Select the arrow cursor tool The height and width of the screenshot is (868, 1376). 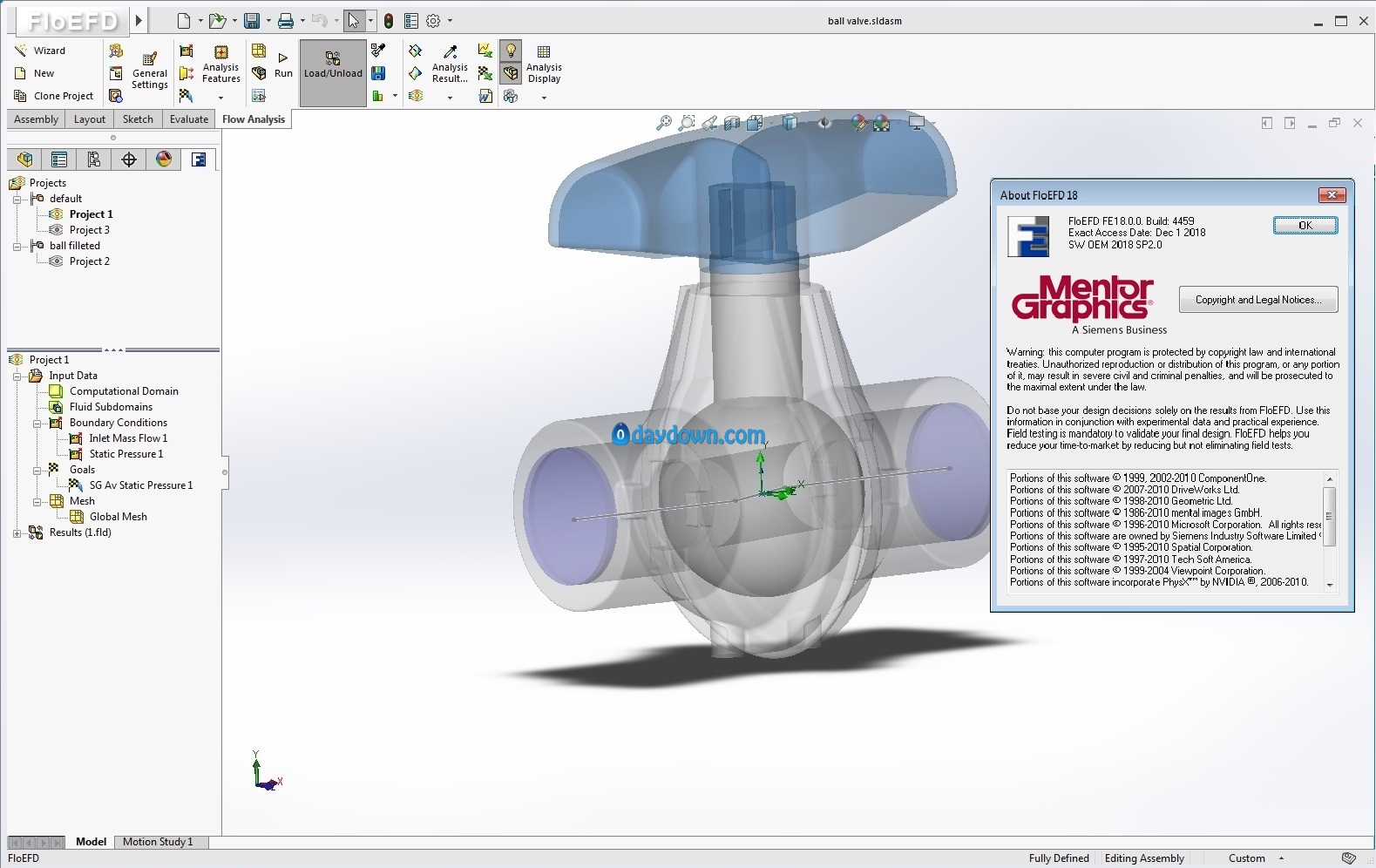click(x=353, y=21)
